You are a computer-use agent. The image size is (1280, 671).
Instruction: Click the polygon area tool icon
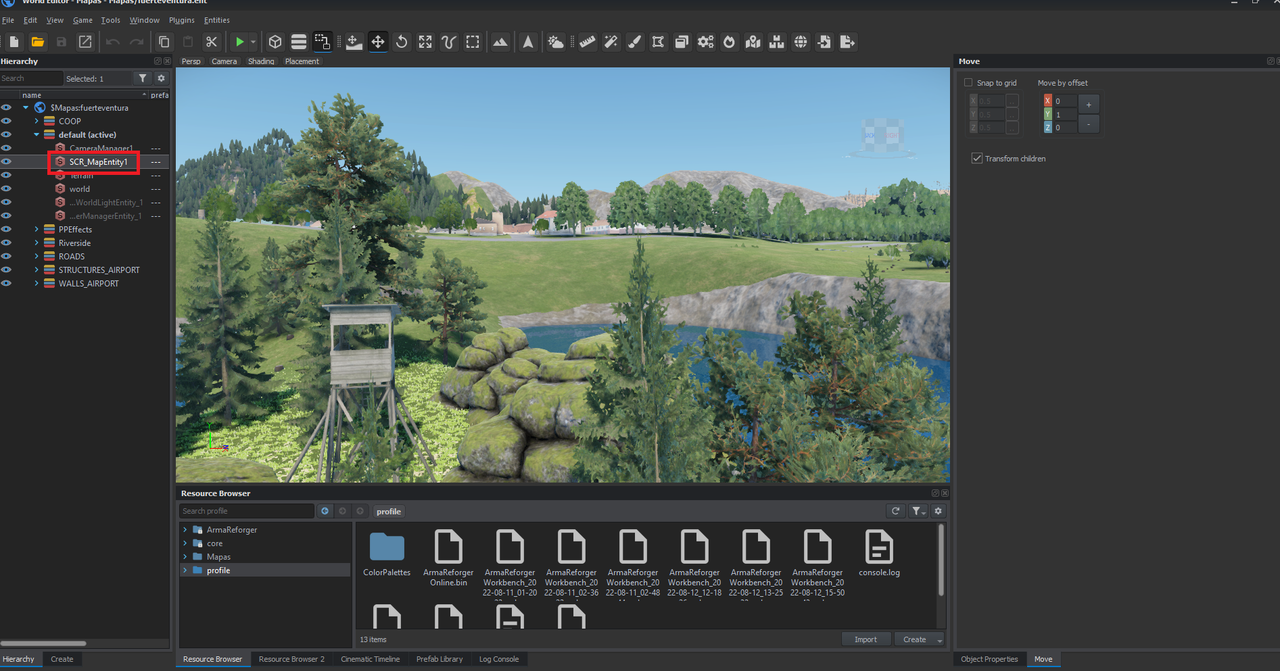658,42
